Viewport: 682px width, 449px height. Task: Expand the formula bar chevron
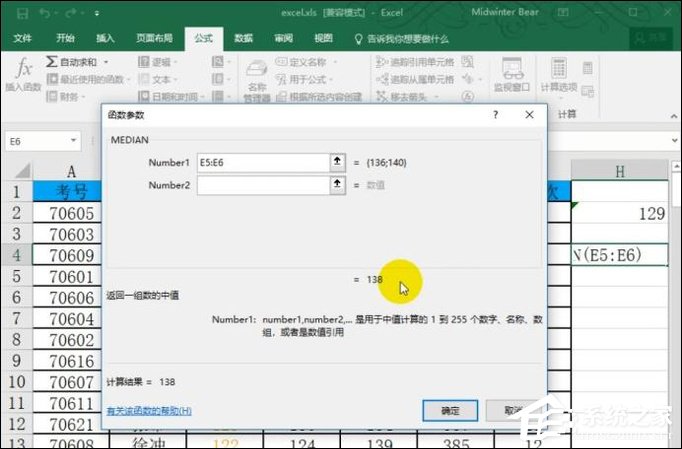click(674, 141)
